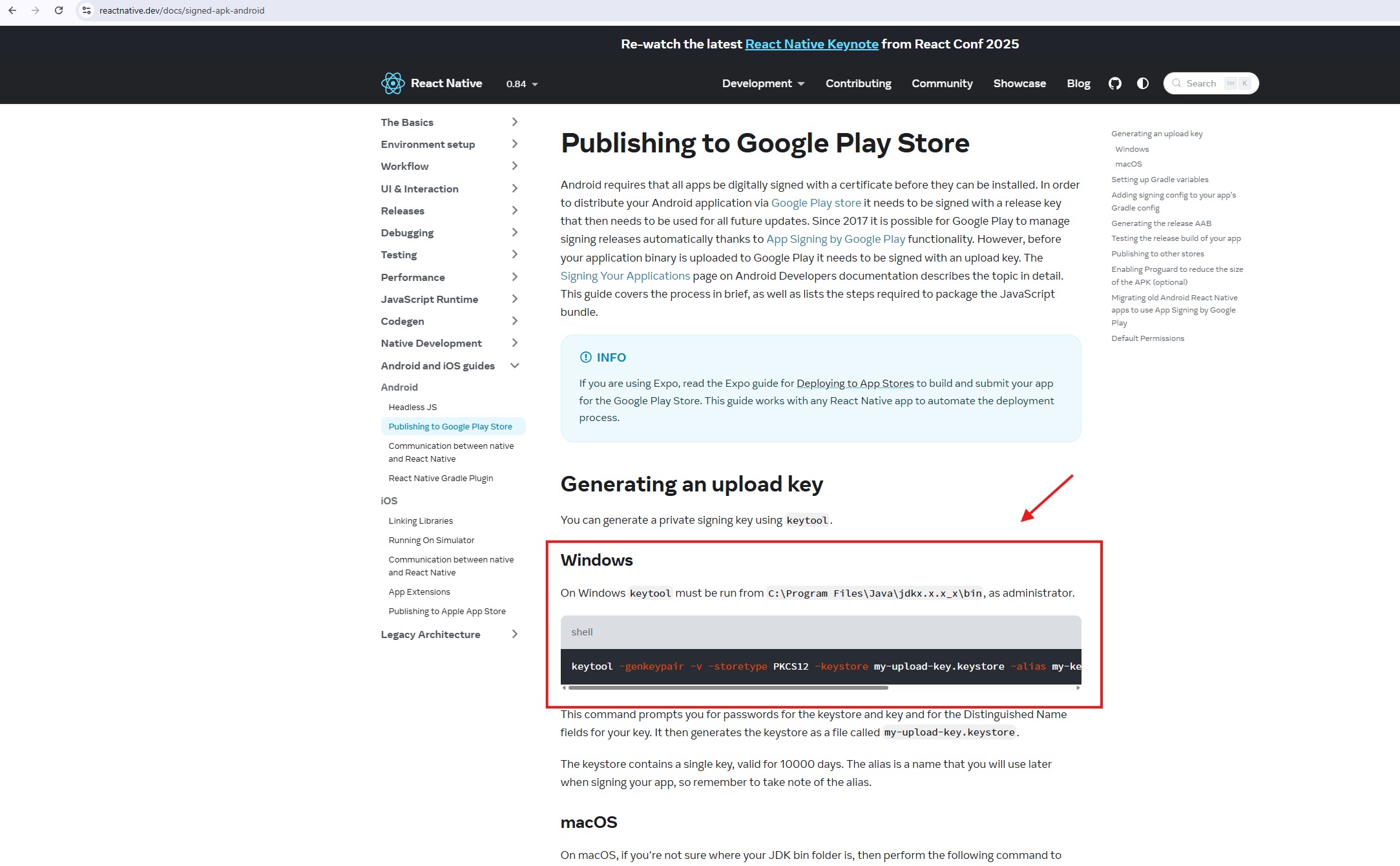This screenshot has height=866, width=1400.
Task: Expand The Basics sidebar section
Action: point(514,122)
